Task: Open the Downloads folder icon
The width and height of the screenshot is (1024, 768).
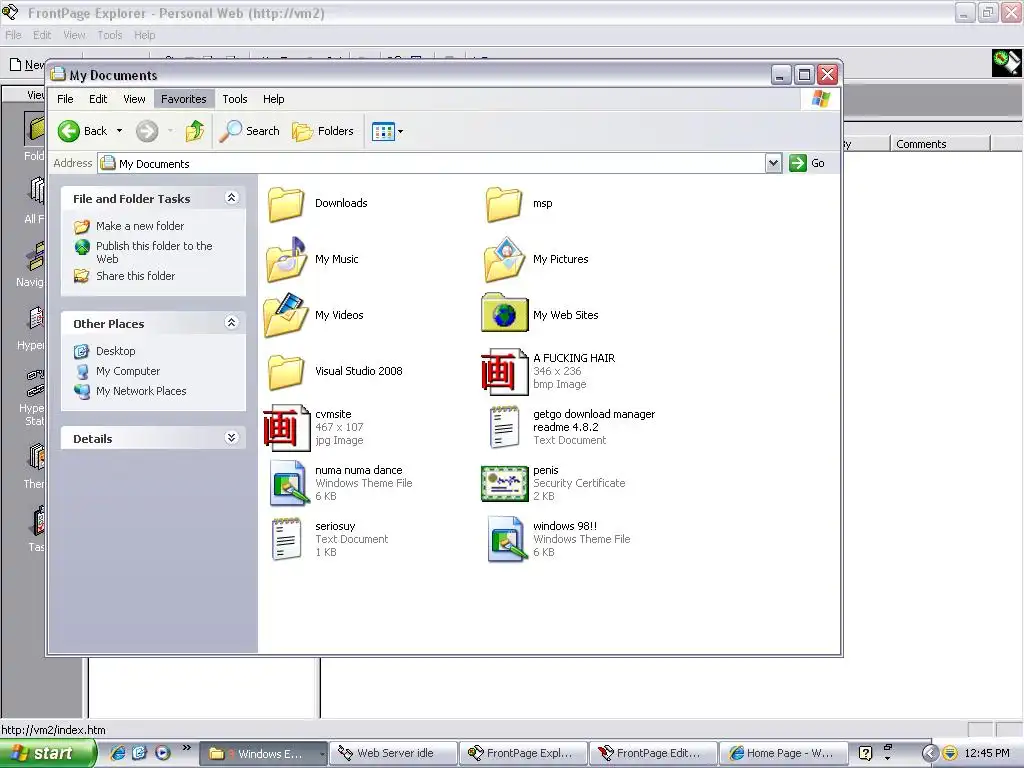Action: pos(286,204)
